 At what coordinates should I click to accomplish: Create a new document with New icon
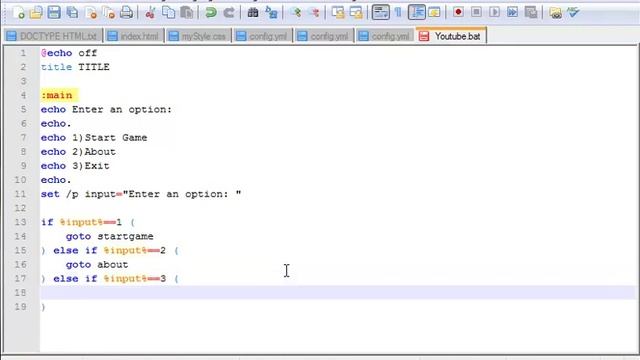(18, 13)
